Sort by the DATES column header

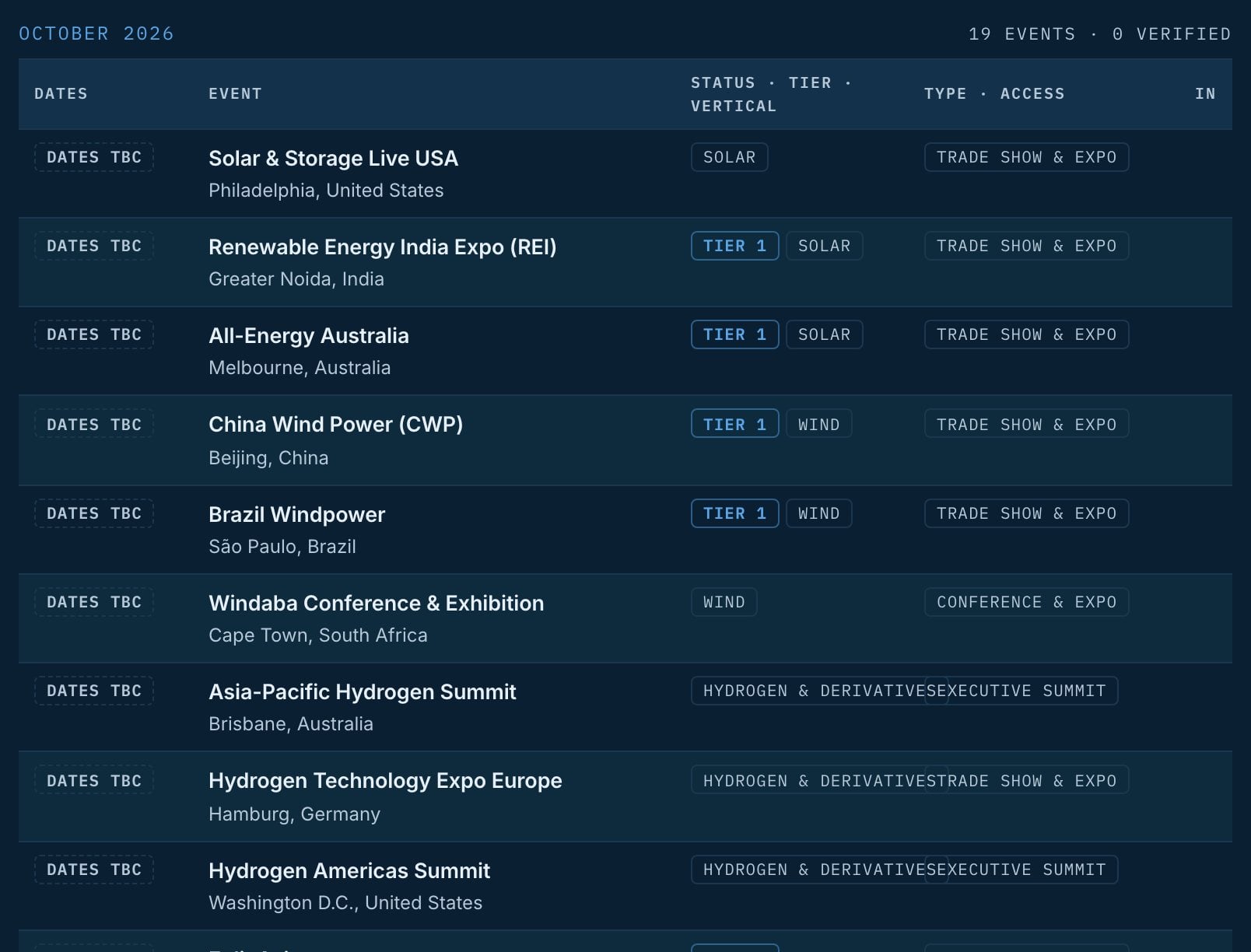point(61,94)
